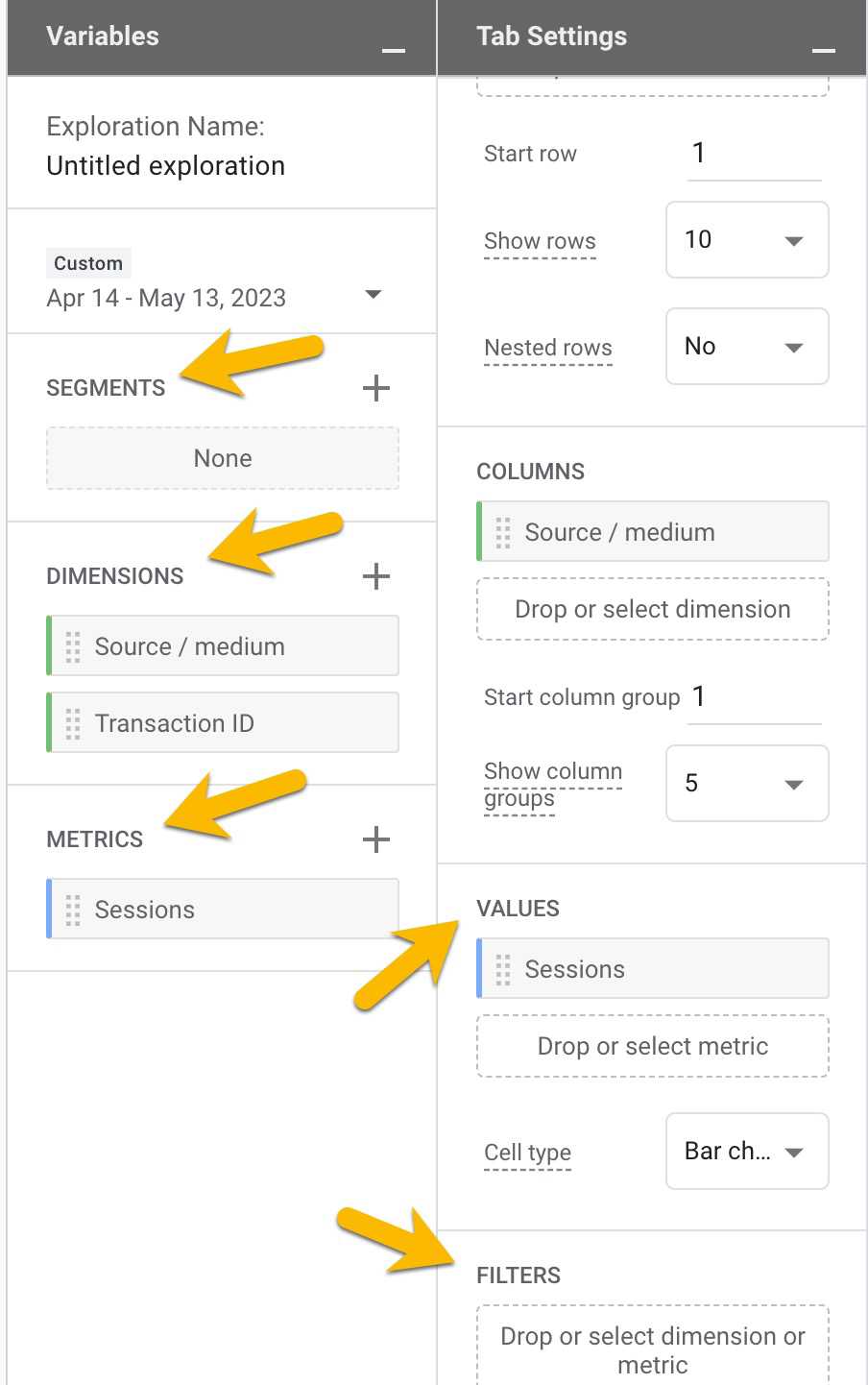
Task: Minimize the Variables panel
Action: [x=394, y=50]
